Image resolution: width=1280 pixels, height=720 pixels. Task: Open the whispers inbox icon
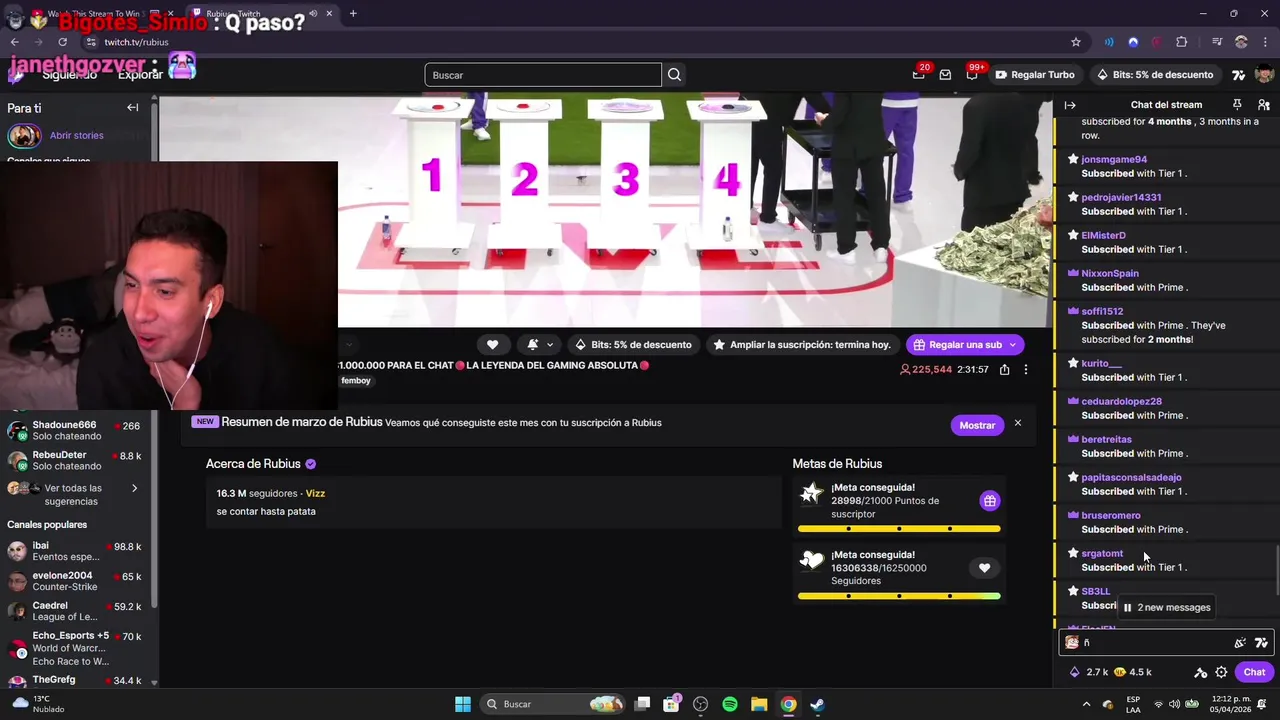pyautogui.click(x=945, y=75)
